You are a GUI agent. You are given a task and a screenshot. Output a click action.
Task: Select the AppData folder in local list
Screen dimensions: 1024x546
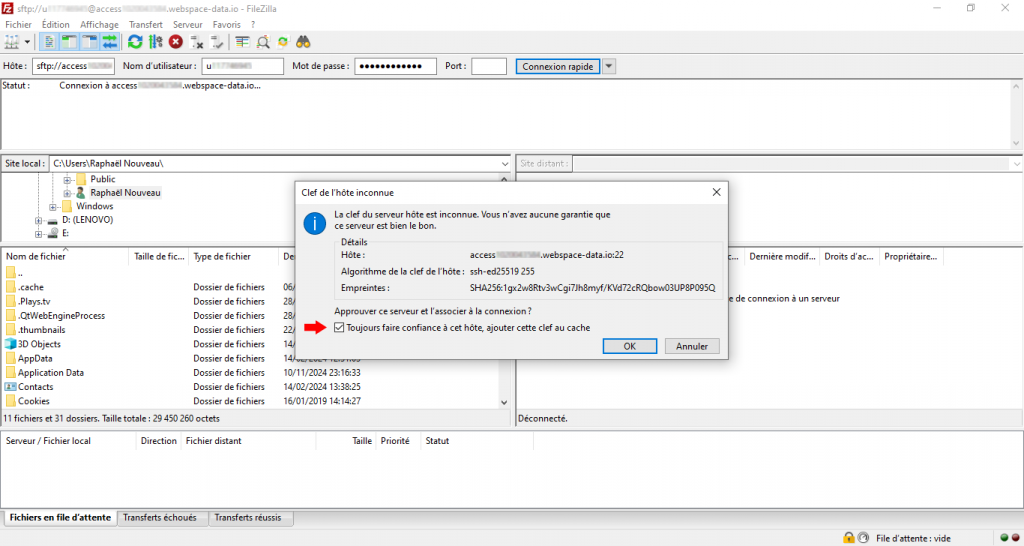(35, 358)
